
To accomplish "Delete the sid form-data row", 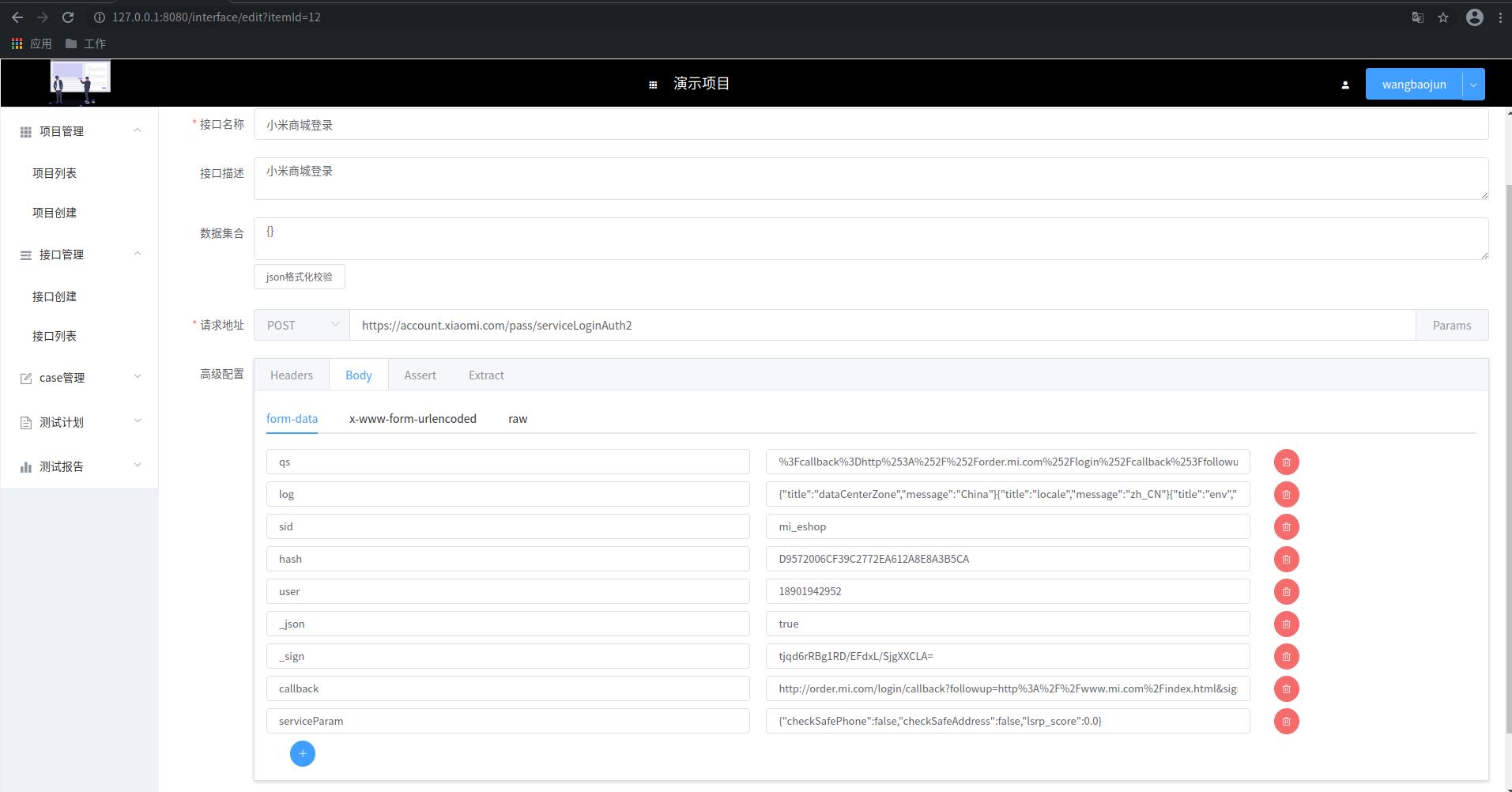I will (1286, 526).
